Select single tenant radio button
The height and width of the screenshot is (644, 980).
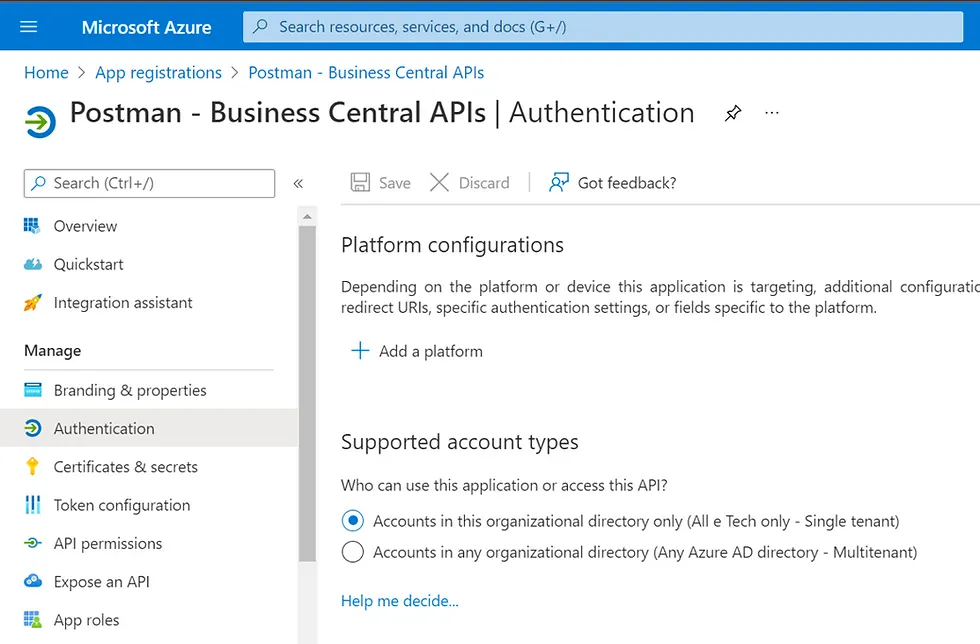pos(352,520)
